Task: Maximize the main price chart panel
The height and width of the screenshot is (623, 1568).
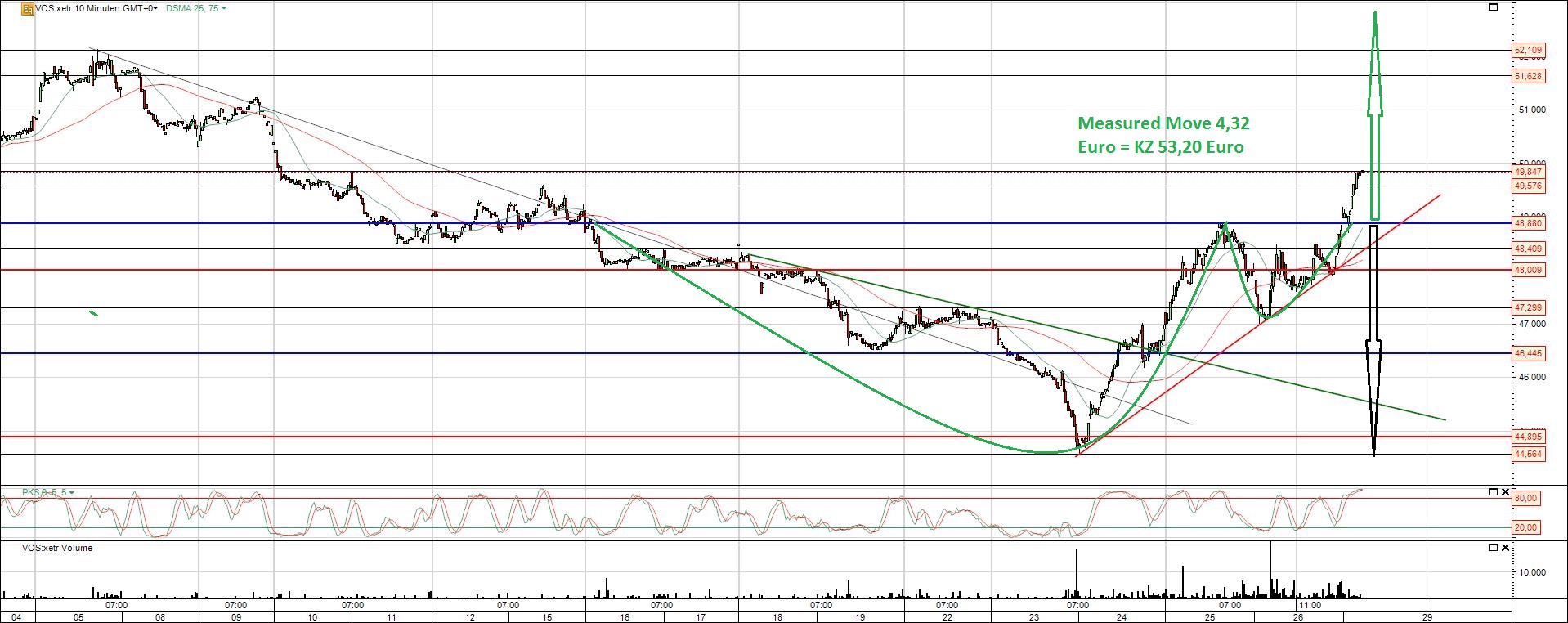Action: (x=1494, y=7)
